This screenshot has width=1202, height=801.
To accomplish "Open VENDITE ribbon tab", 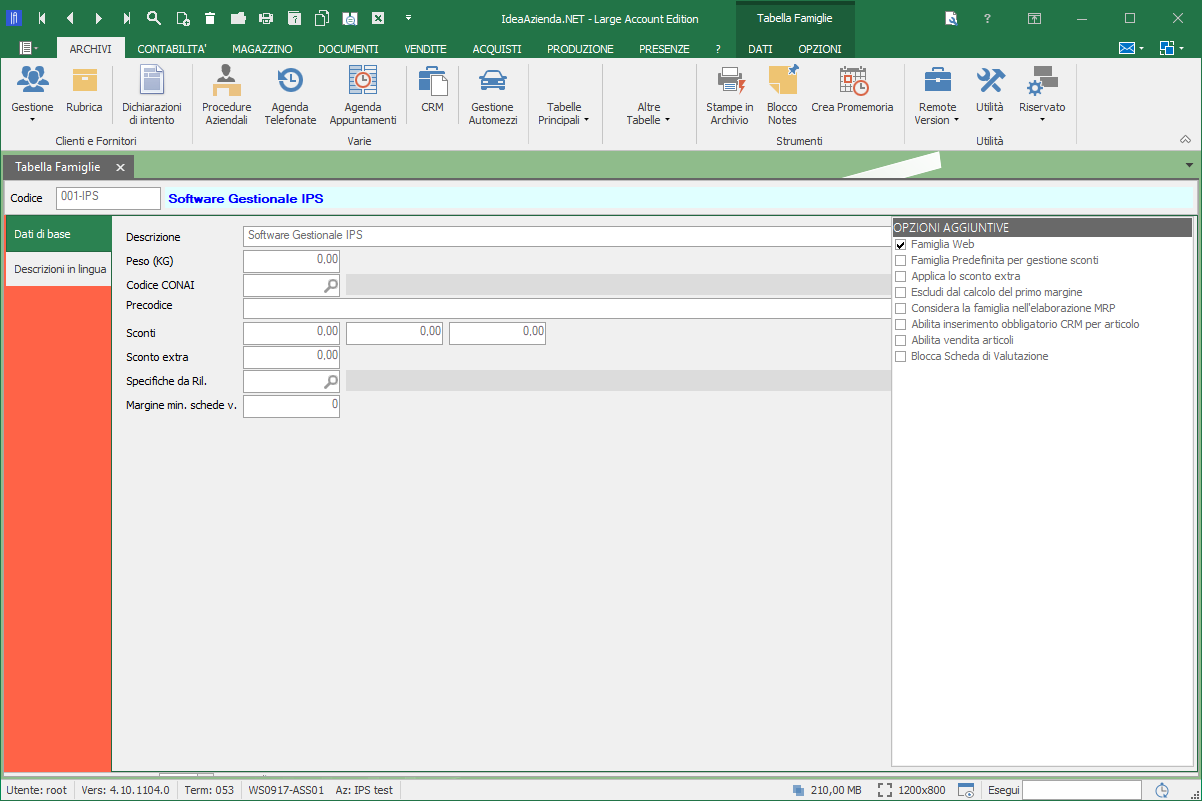I will (425, 49).
